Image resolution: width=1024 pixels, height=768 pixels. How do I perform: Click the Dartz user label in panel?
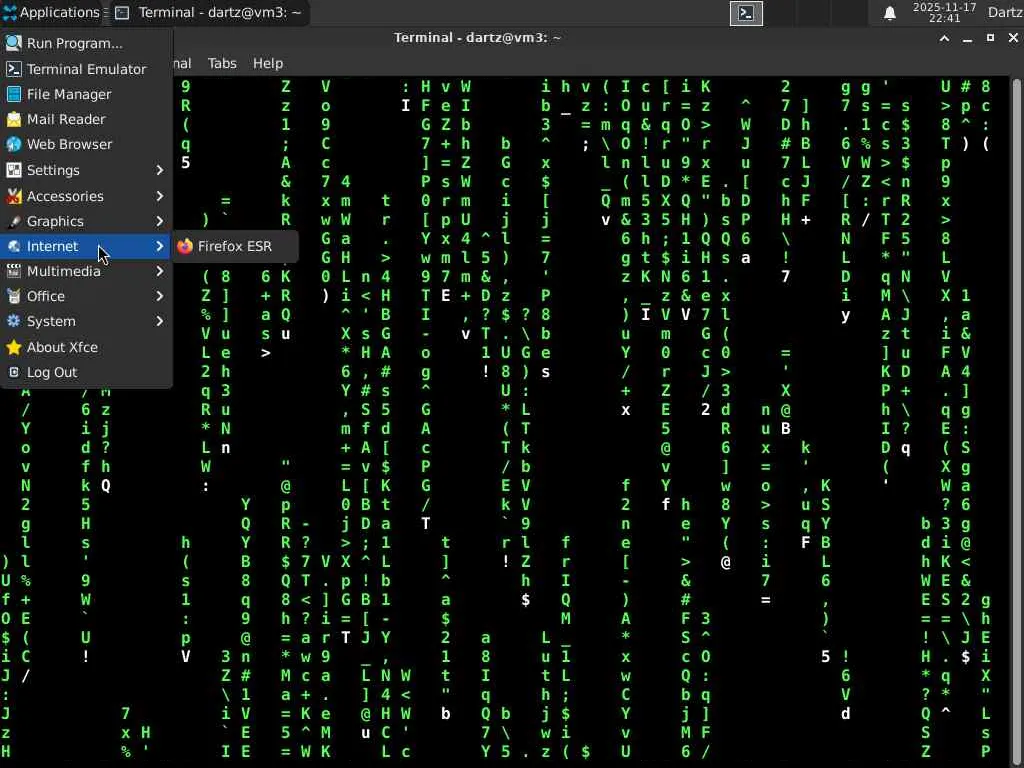[1004, 12]
